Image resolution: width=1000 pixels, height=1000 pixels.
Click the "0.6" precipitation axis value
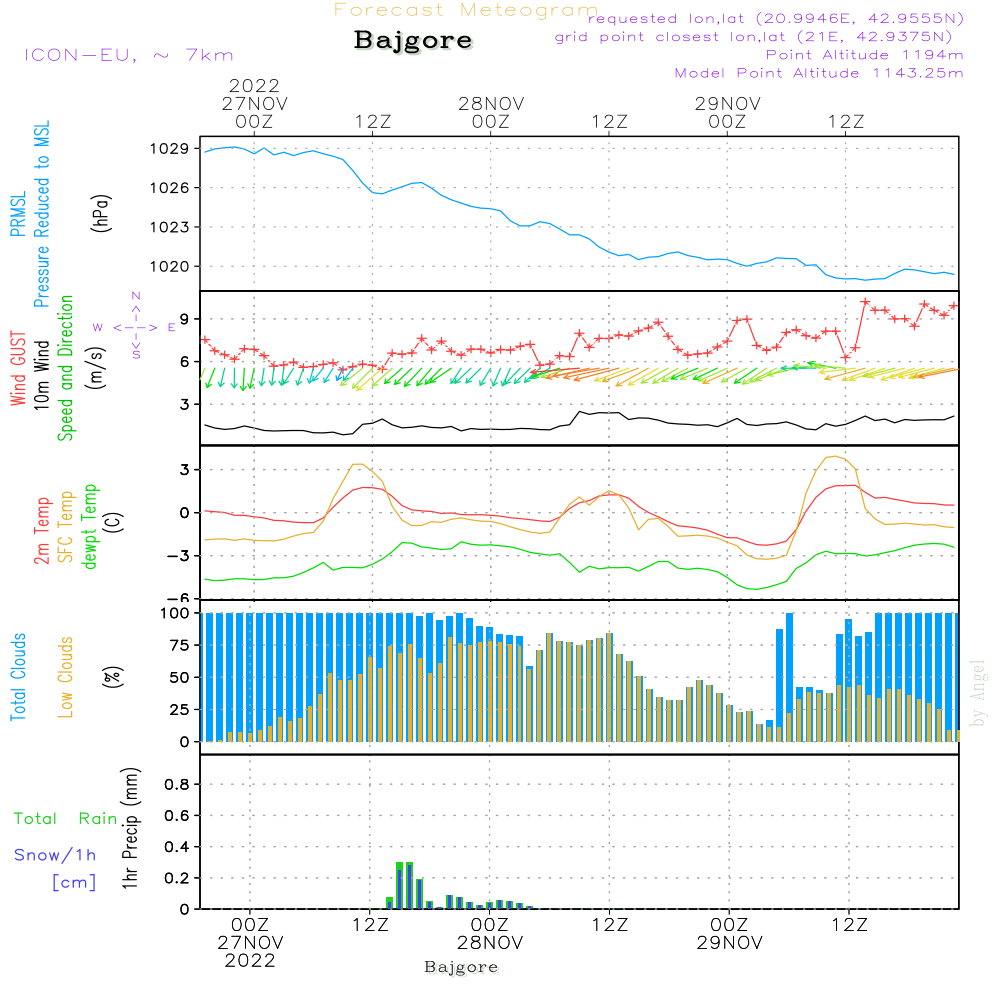point(177,816)
